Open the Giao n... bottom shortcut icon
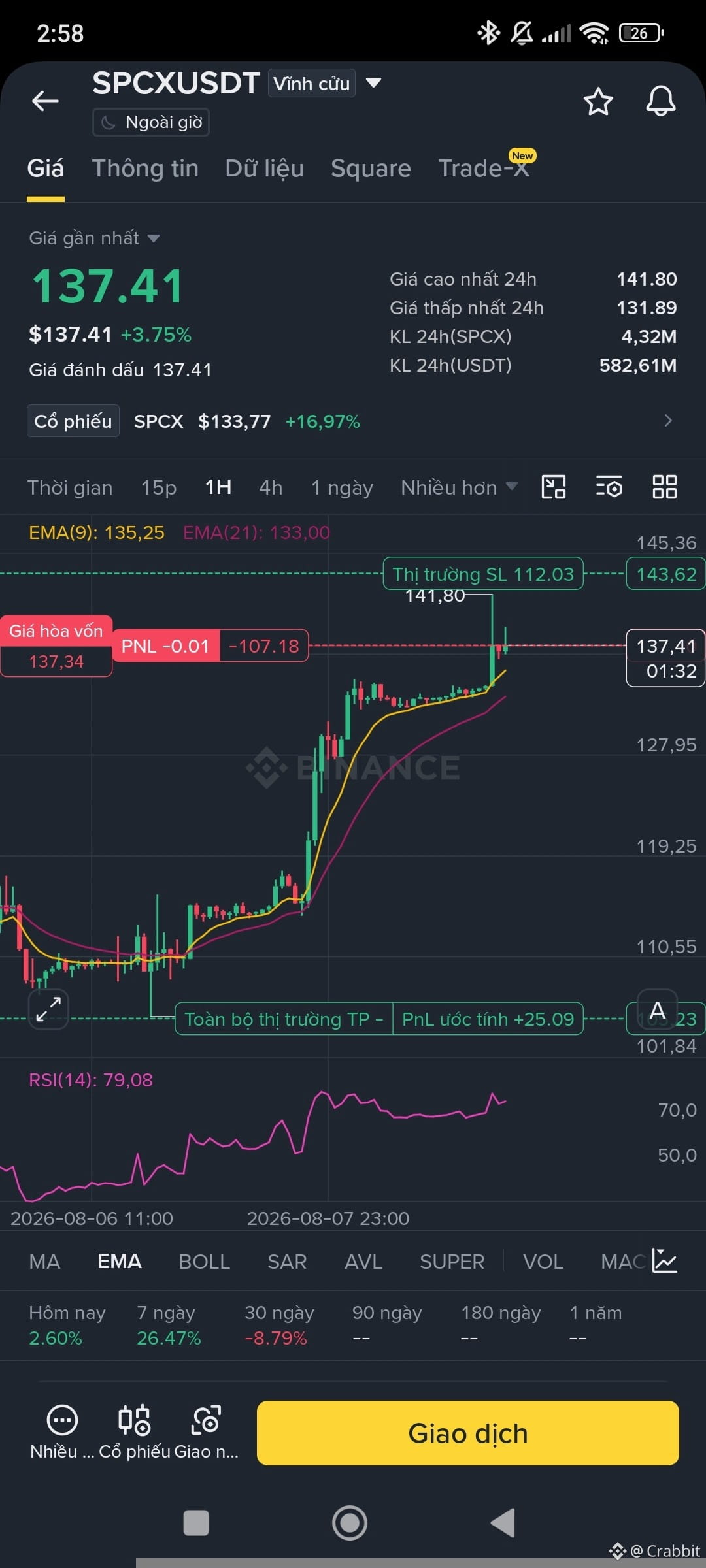The image size is (706, 1568). (x=206, y=1420)
